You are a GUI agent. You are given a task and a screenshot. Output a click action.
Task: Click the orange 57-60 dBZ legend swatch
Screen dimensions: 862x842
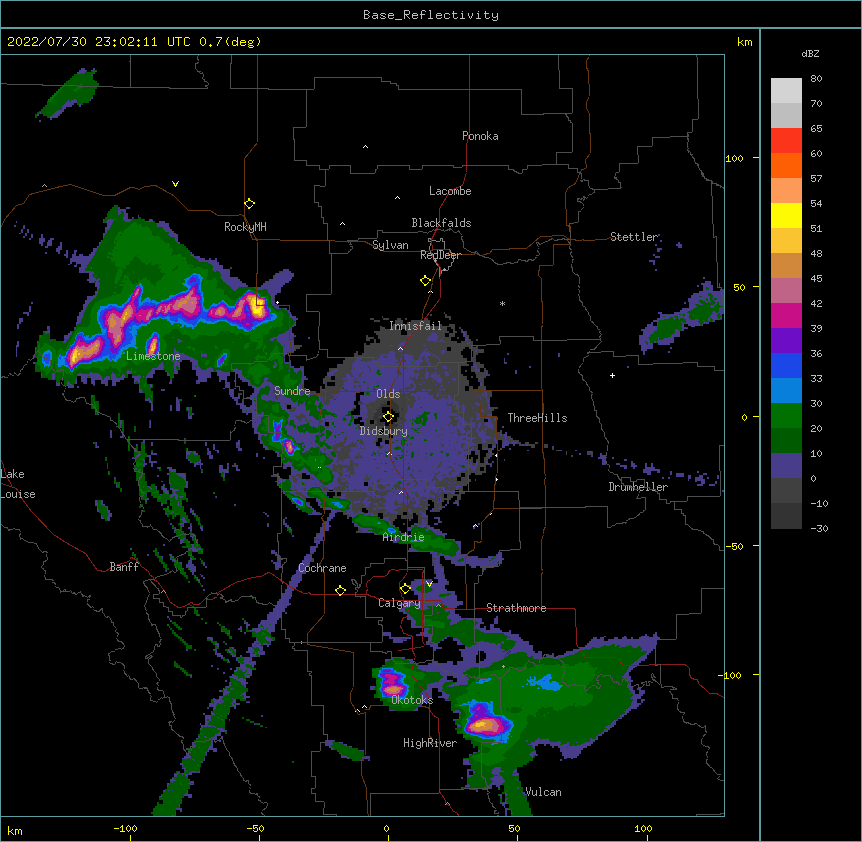pyautogui.click(x=786, y=165)
